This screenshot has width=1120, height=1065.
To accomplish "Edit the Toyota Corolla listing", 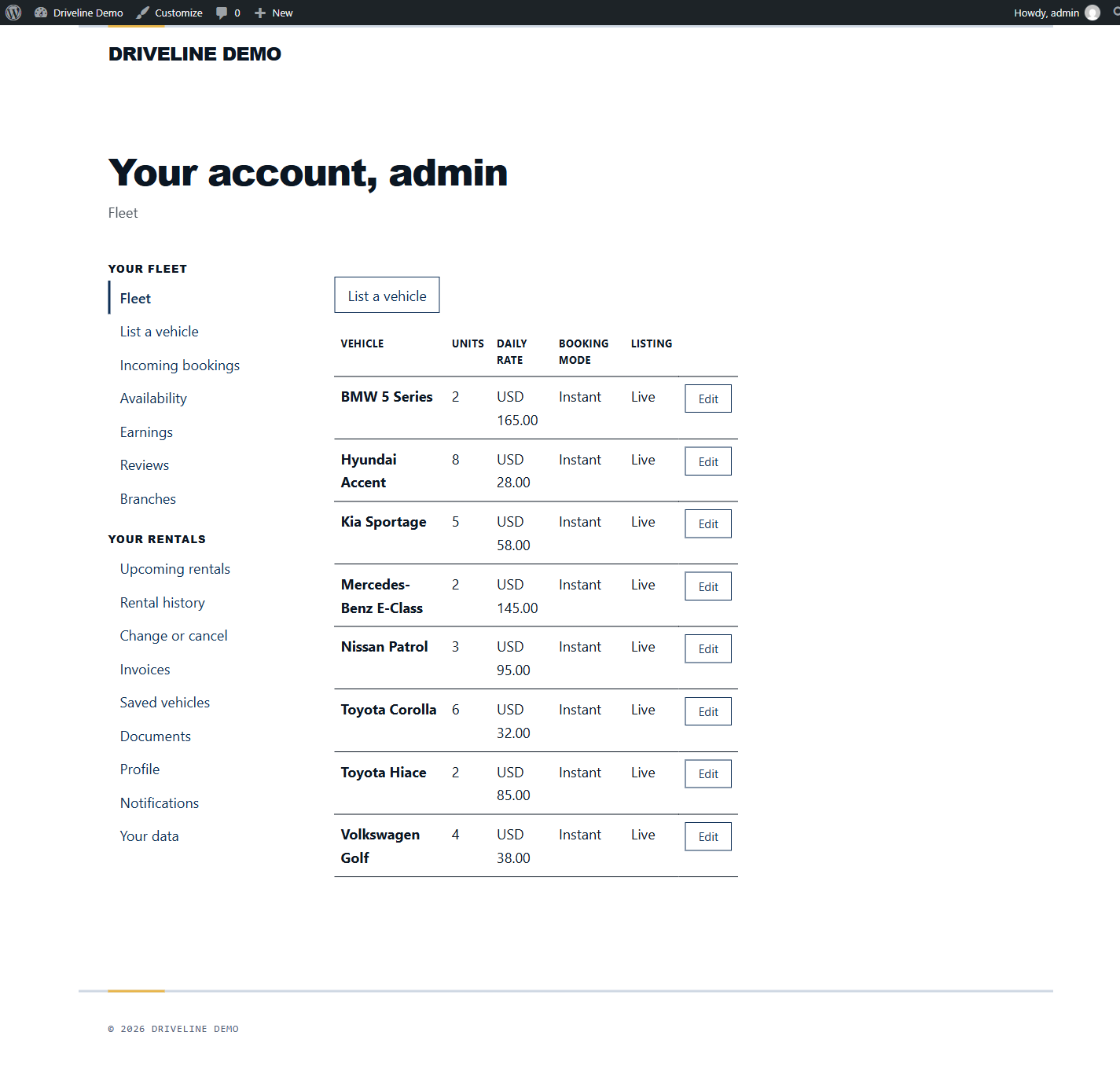I will tap(708, 711).
